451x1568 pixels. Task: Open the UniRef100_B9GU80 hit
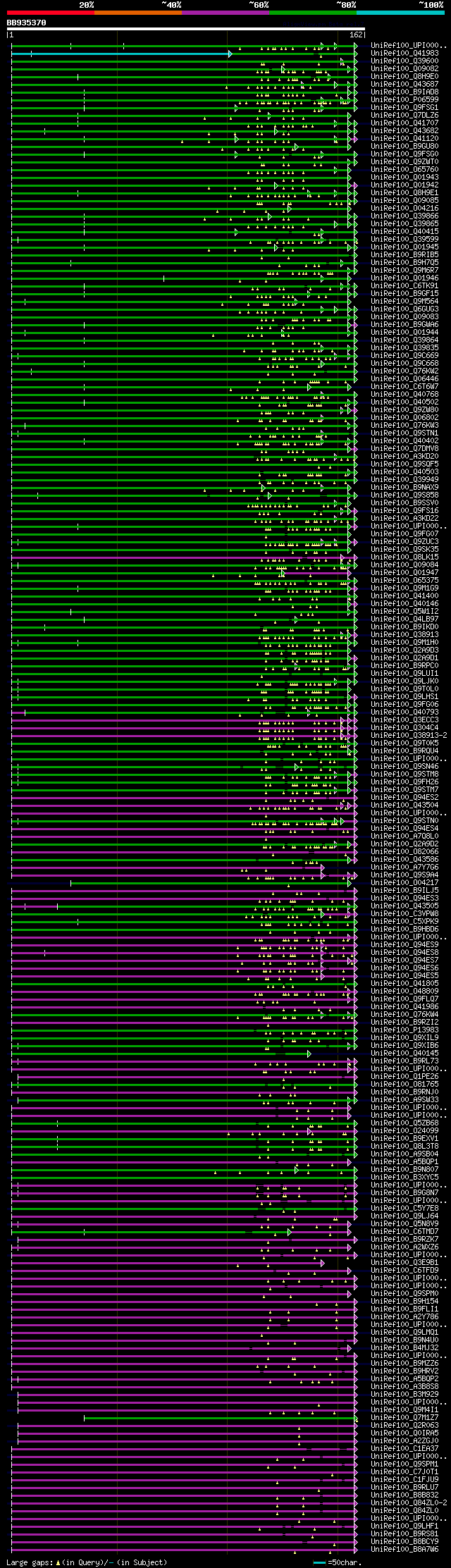404,147
